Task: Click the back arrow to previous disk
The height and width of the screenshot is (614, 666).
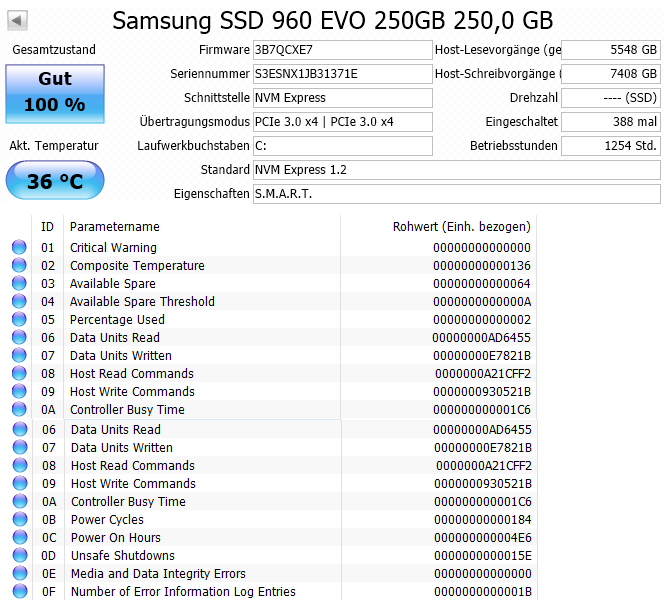Action: pyautogui.click(x=17, y=20)
